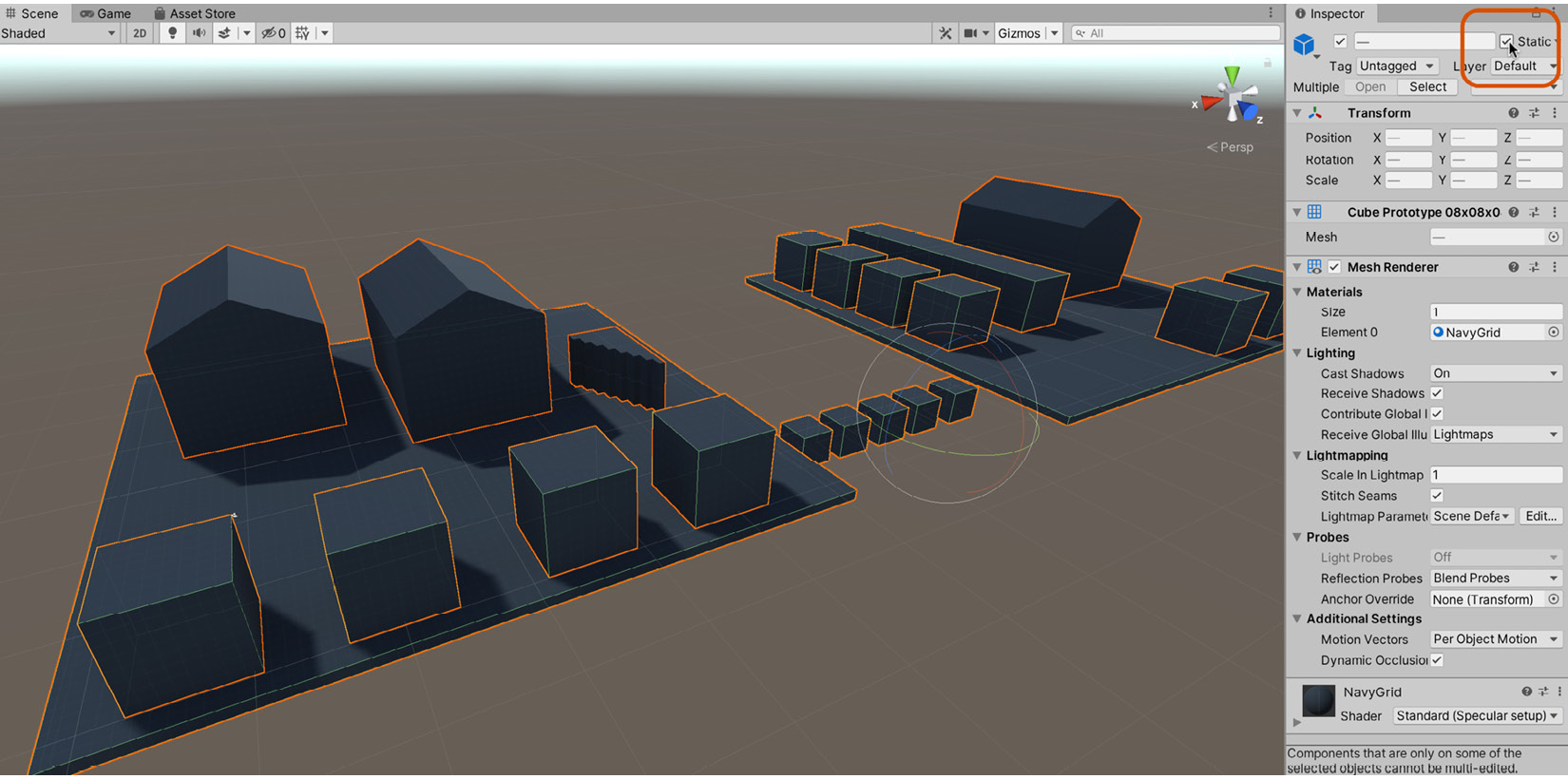The image size is (1568, 779).
Task: Open NavyGrid material help icon
Action: [x=1526, y=693]
